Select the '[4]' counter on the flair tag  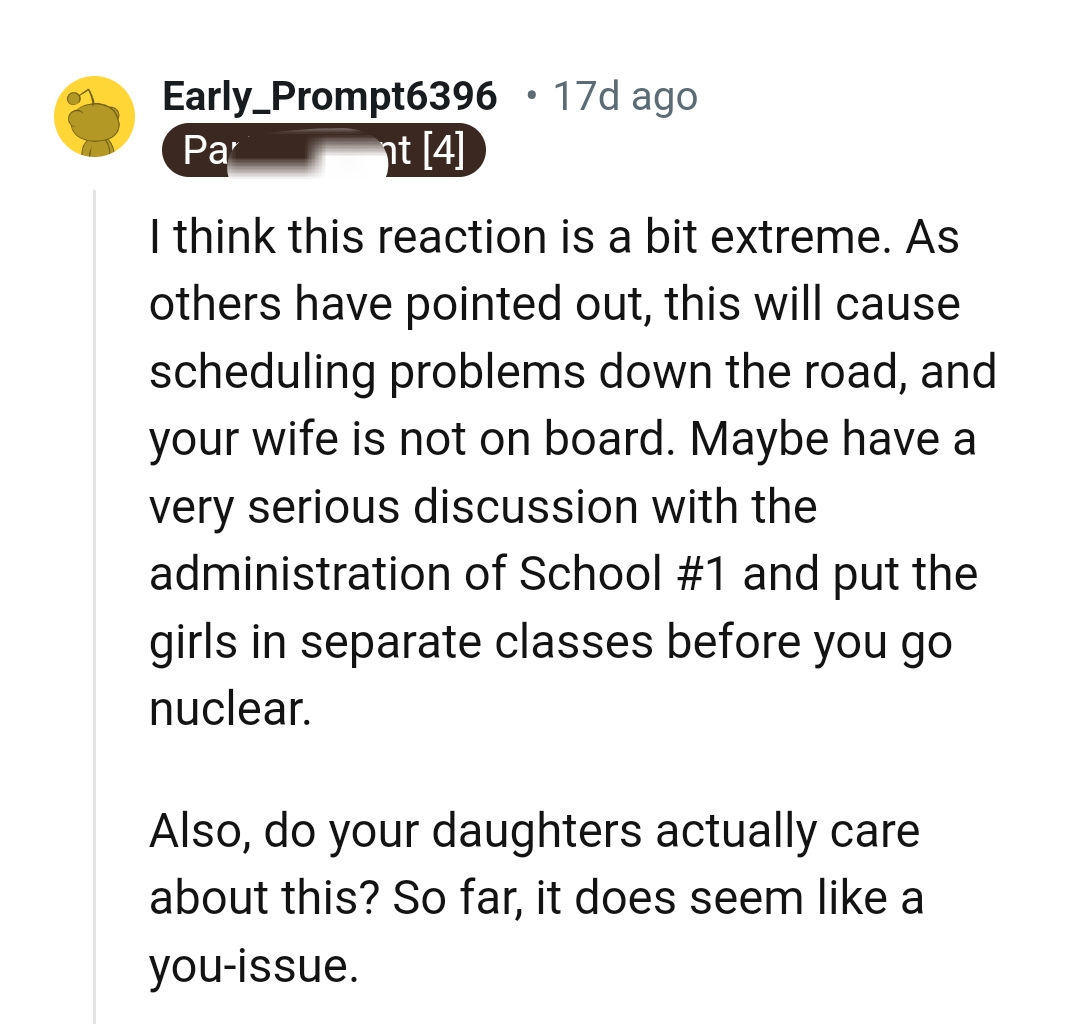tap(452, 150)
